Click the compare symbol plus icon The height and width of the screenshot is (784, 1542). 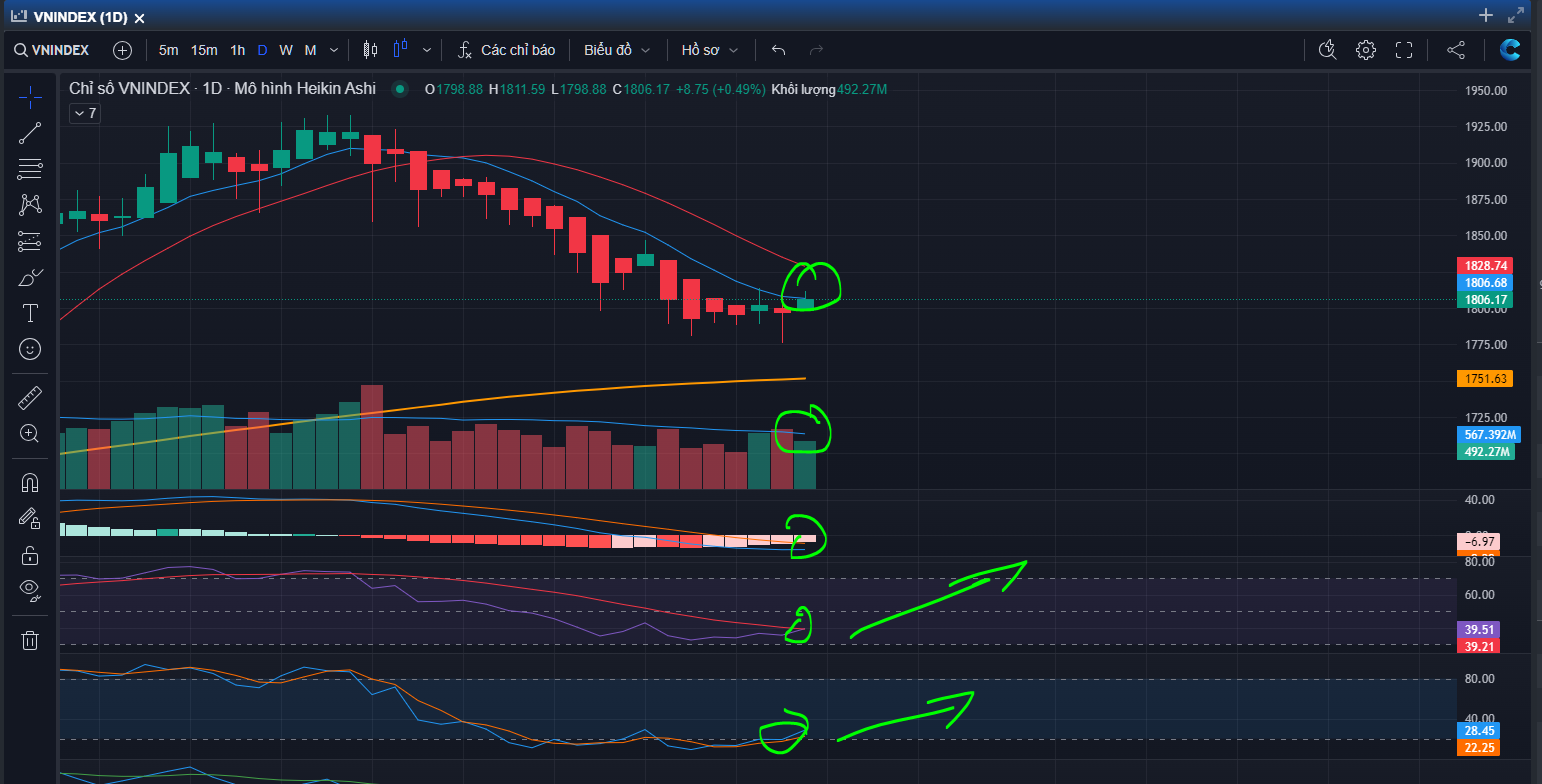click(122, 50)
